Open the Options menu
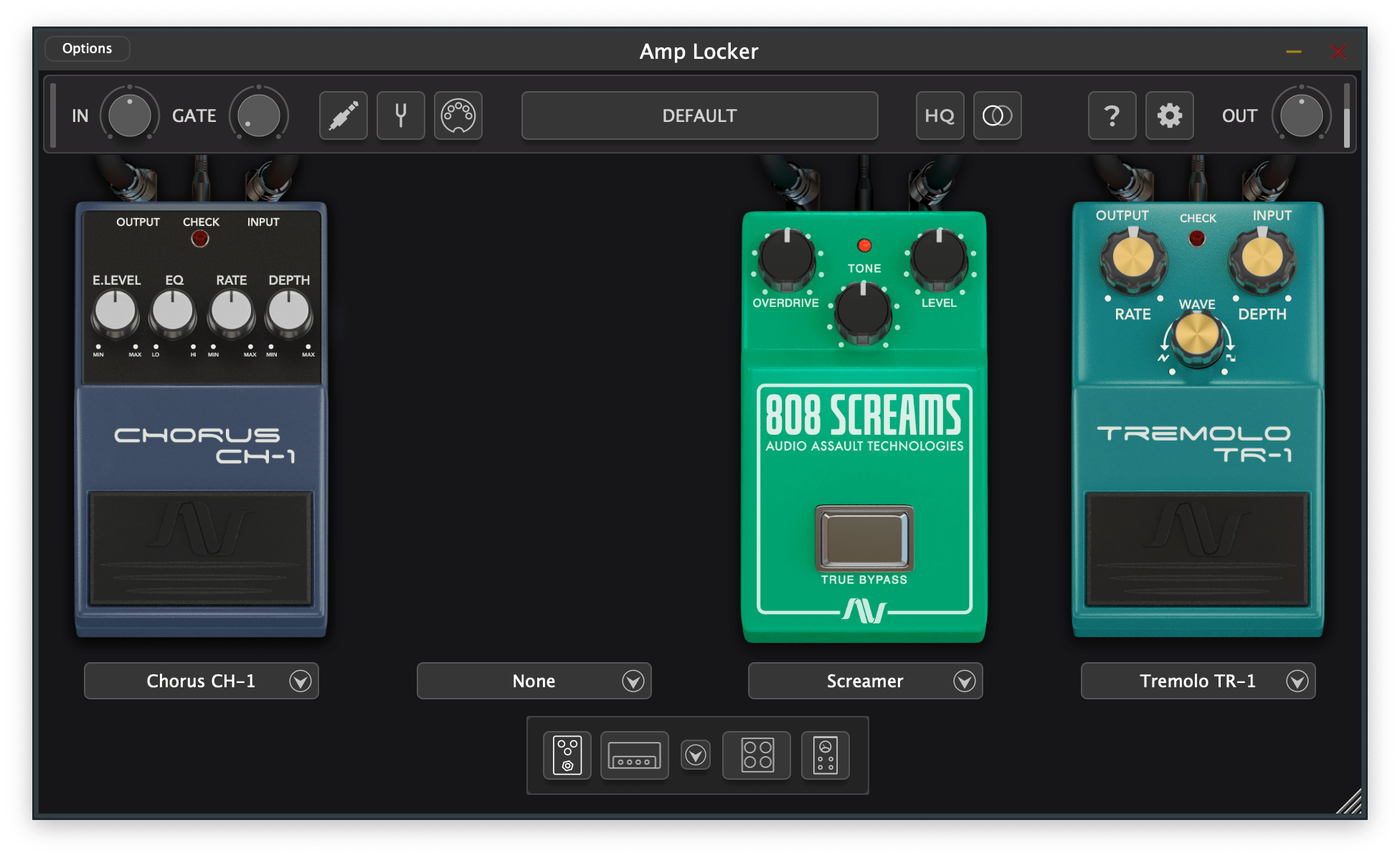The width and height of the screenshot is (1400, 858). (x=87, y=49)
